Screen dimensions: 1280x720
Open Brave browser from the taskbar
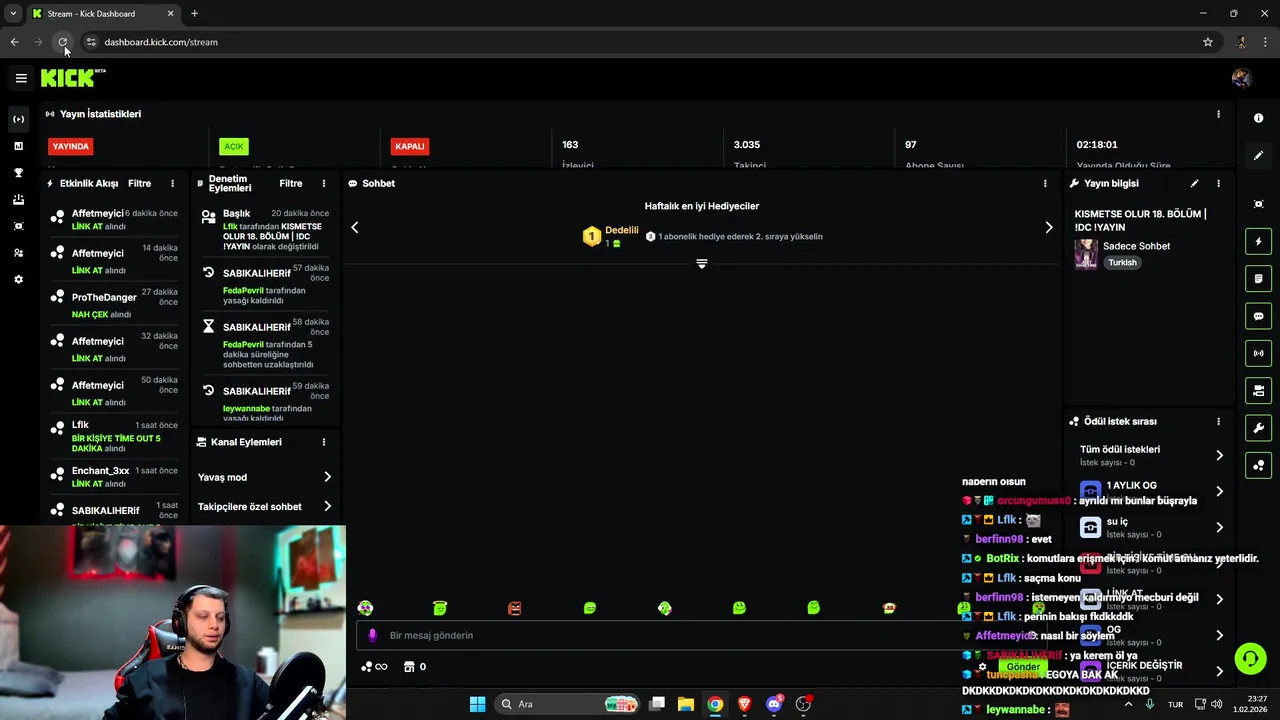point(744,704)
